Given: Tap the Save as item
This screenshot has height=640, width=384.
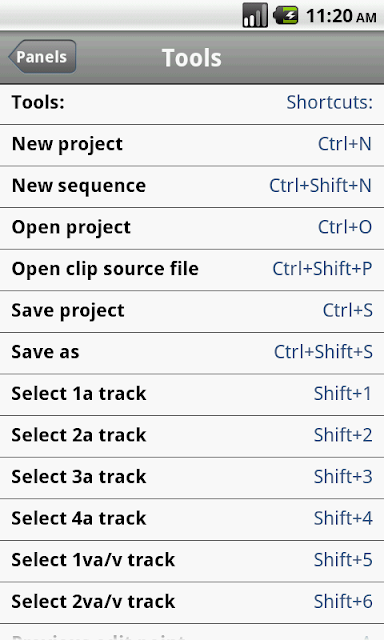Looking at the screenshot, I should (192, 353).
